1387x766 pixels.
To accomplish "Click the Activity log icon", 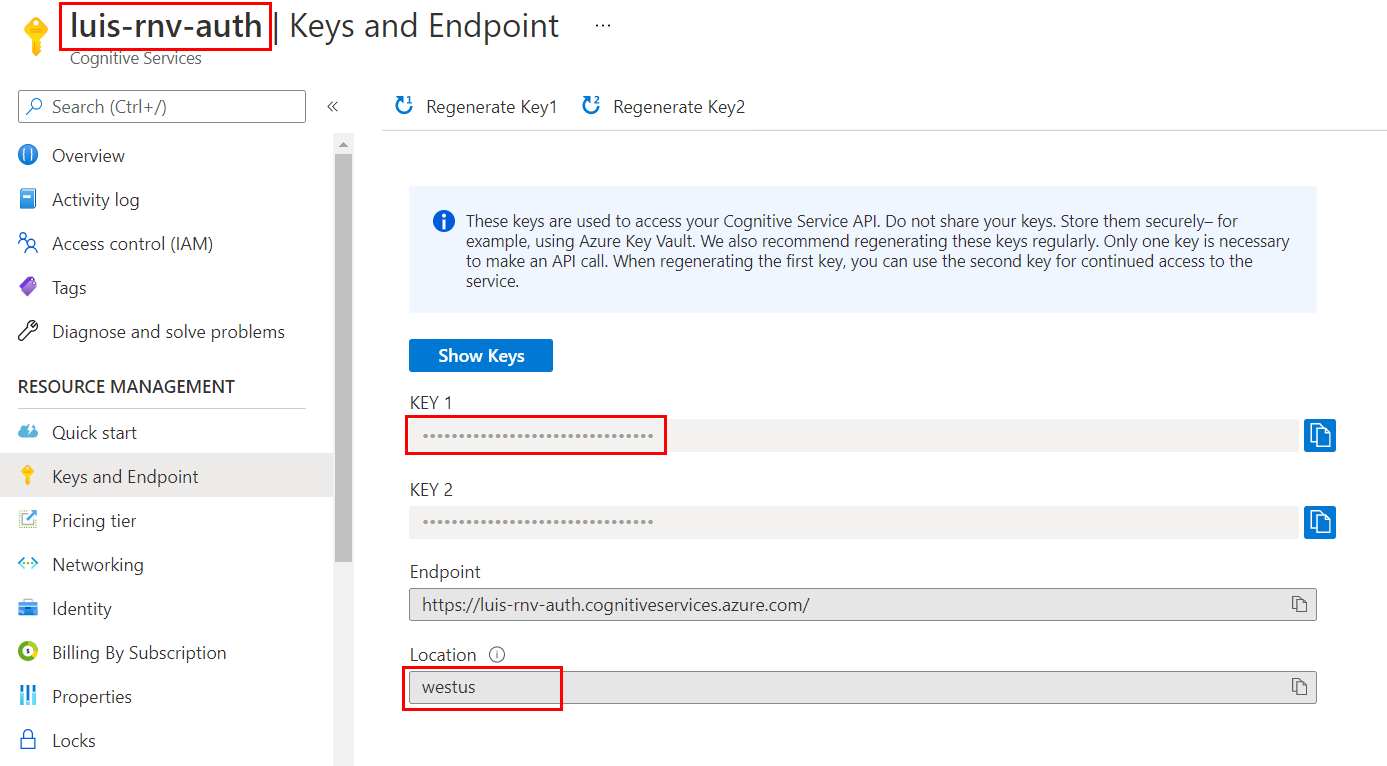I will 28,199.
